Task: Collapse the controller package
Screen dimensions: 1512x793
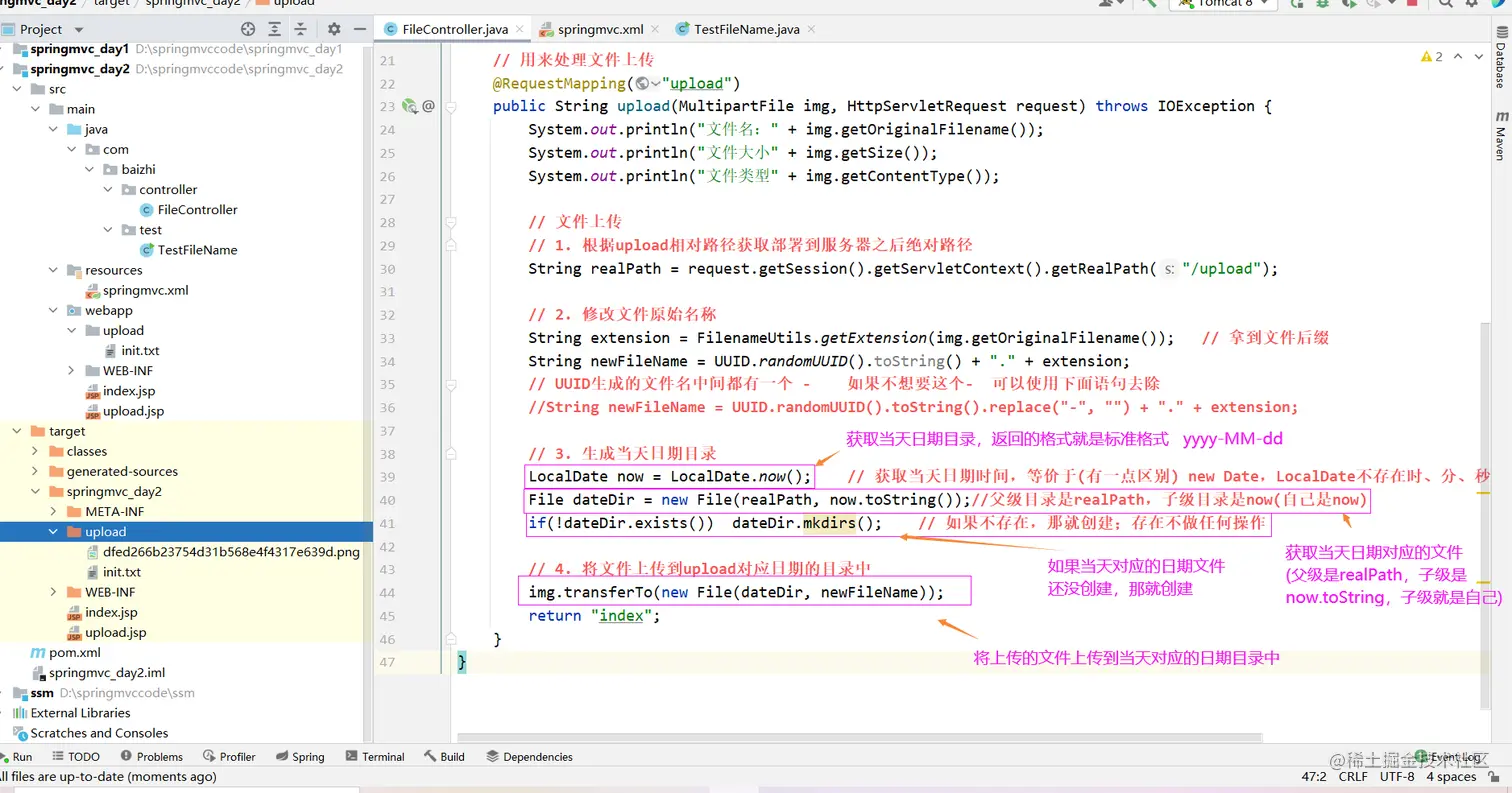Action: pos(109,190)
